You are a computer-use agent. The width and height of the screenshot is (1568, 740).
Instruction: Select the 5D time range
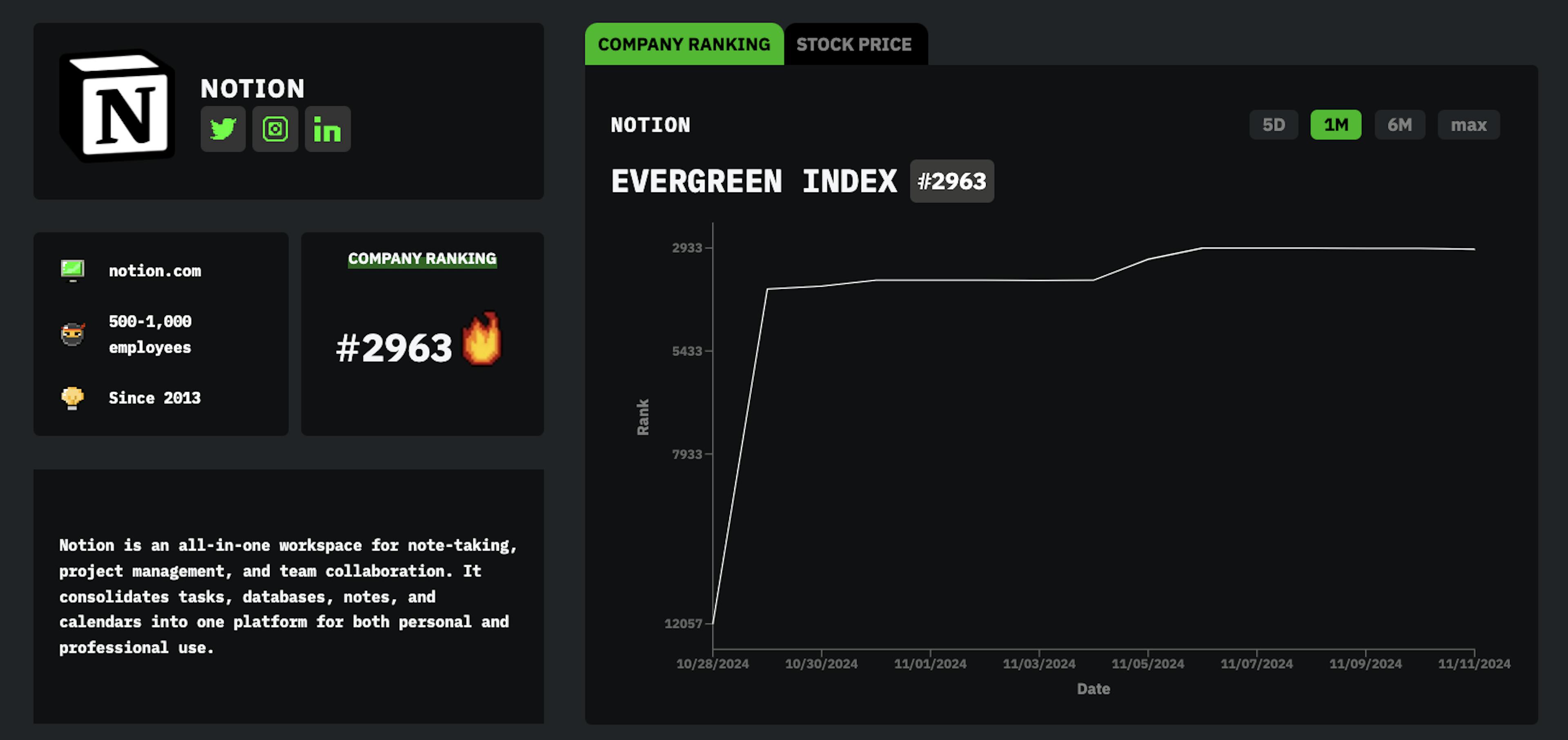[x=1274, y=125]
